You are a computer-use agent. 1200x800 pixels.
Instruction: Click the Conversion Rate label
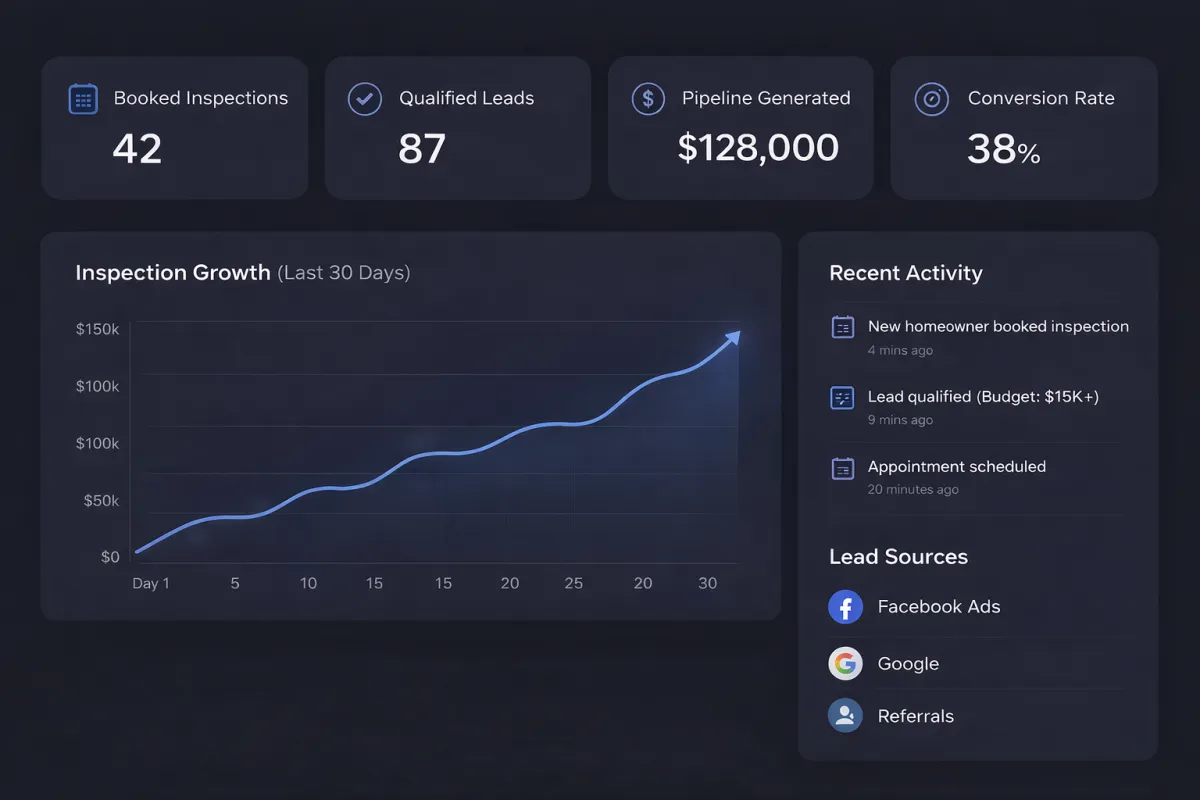point(1041,98)
